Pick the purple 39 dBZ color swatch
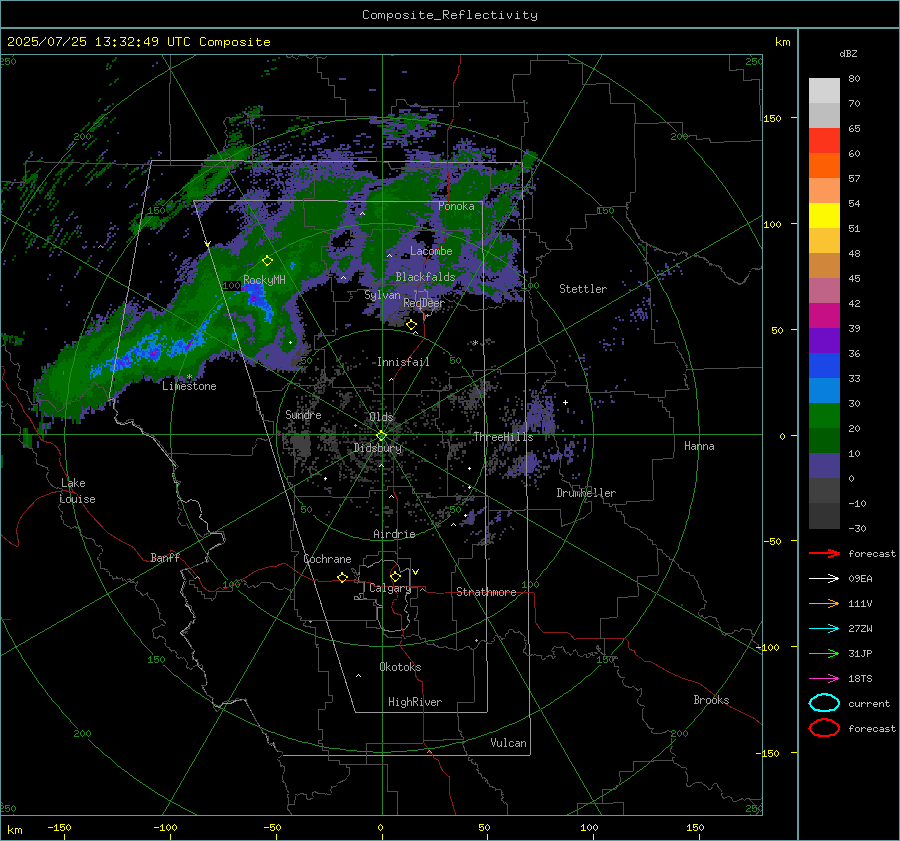Viewport: 900px width, 841px height. [824, 340]
